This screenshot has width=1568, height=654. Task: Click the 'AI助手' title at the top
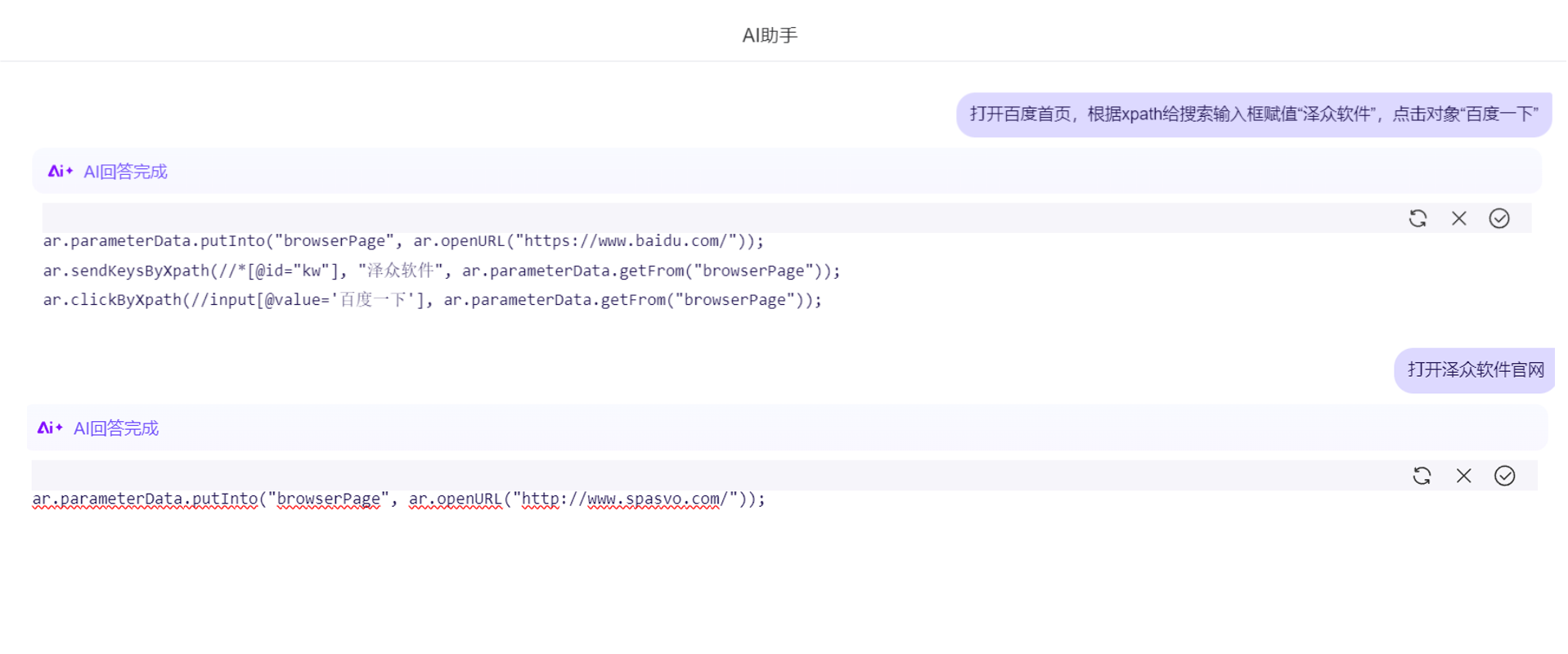coord(769,35)
